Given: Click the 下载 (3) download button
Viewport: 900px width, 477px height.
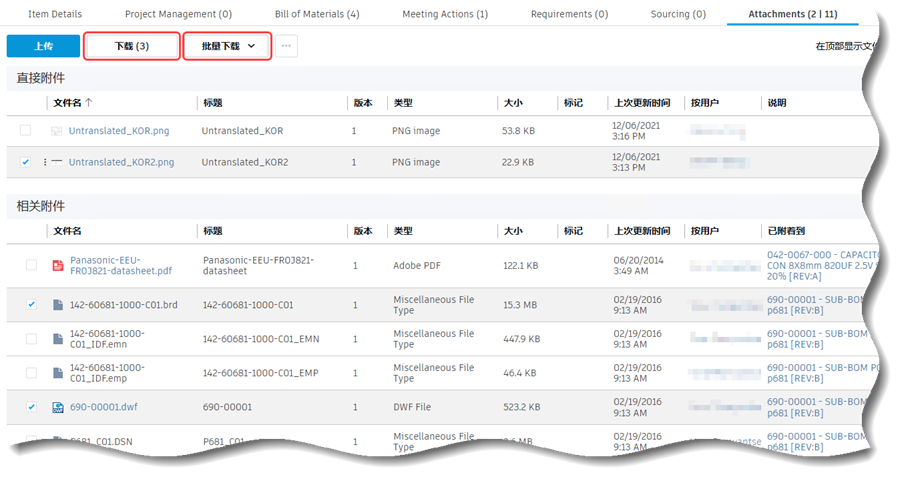Looking at the screenshot, I should (132, 46).
